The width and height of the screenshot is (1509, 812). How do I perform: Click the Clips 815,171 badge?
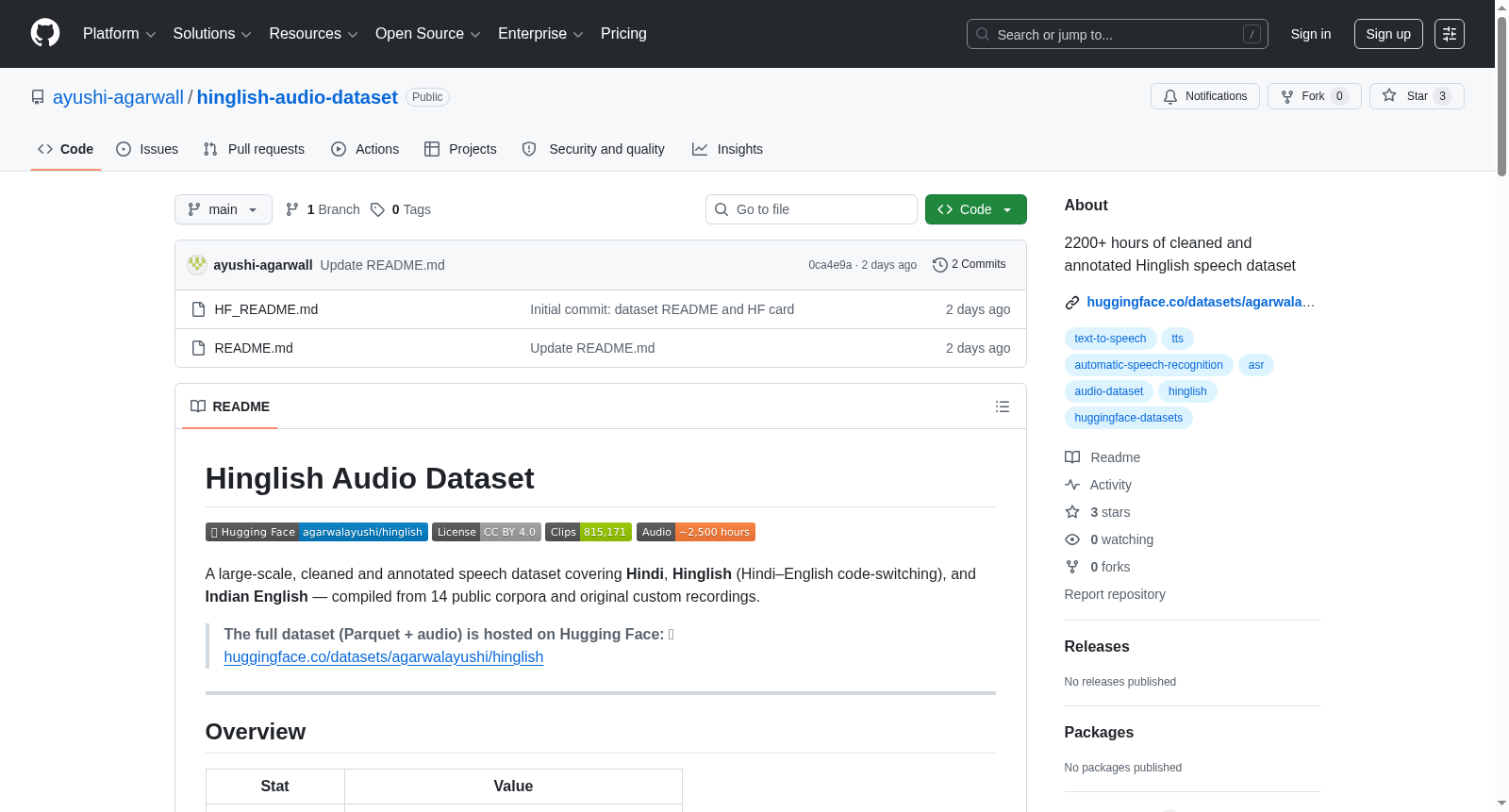(589, 532)
